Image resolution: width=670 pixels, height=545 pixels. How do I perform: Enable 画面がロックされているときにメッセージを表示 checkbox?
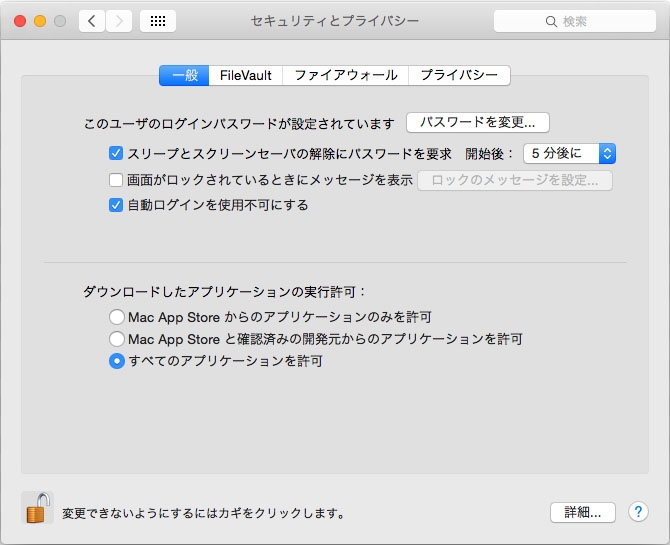116,180
